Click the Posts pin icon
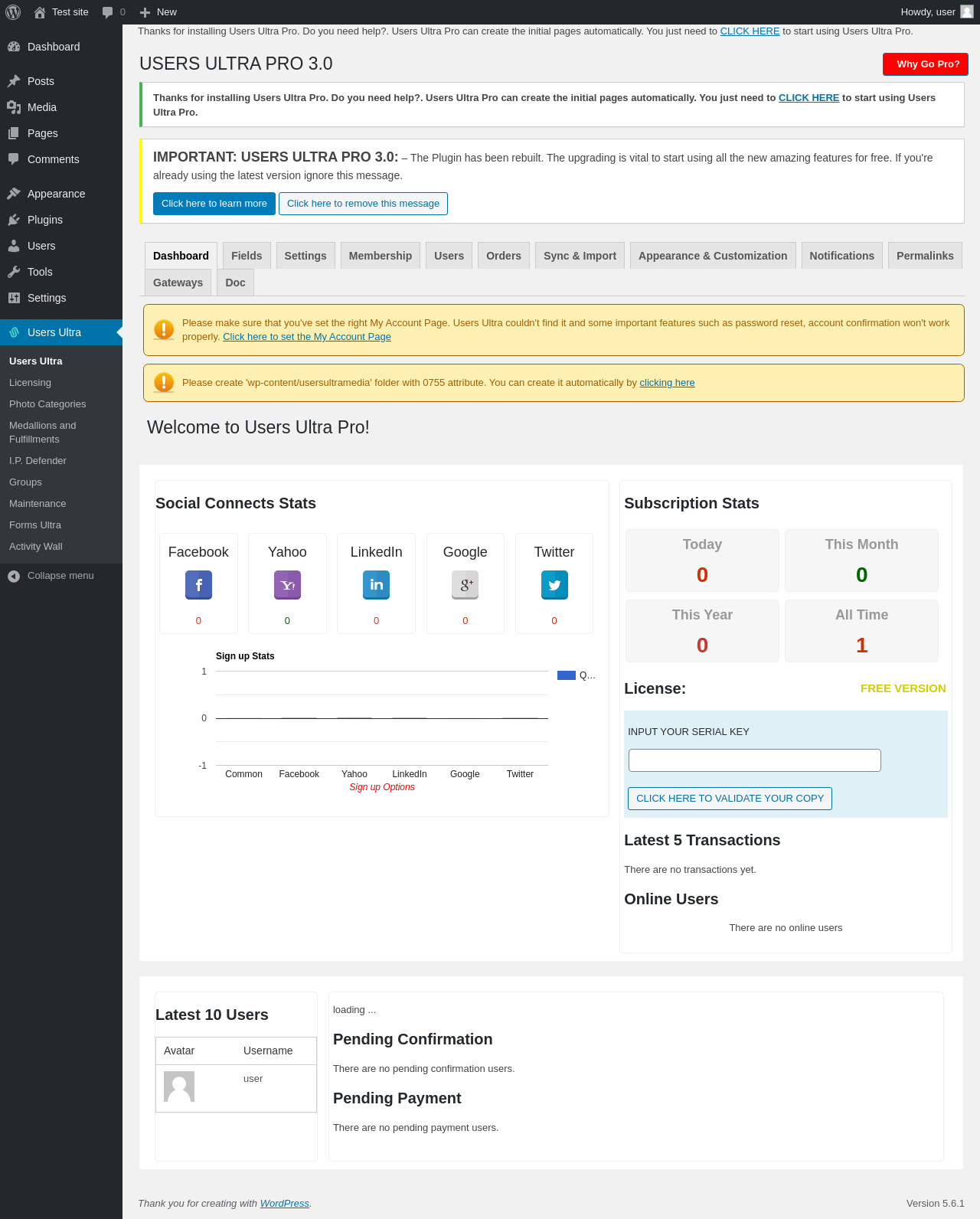Image resolution: width=980 pixels, height=1219 pixels. [14, 81]
